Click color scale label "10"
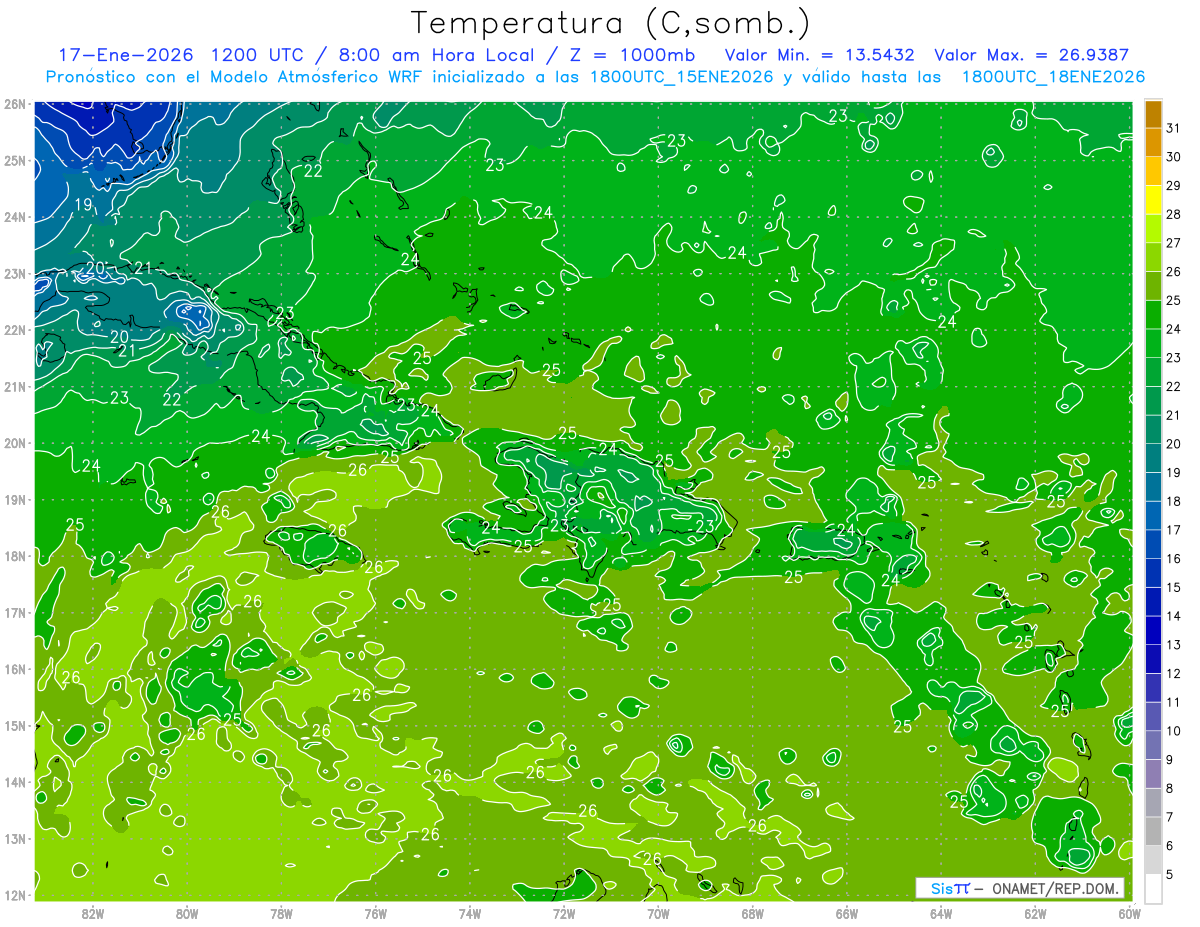Viewport: 1200px width, 927px height. [x=1173, y=731]
